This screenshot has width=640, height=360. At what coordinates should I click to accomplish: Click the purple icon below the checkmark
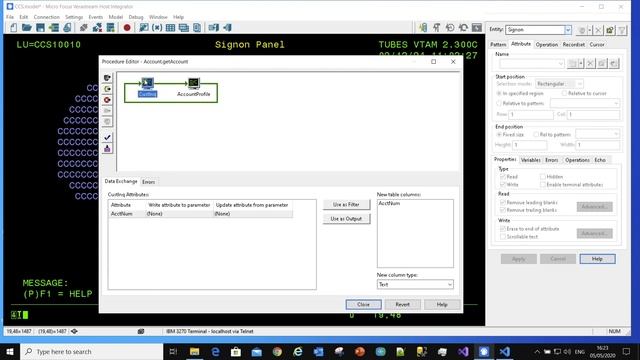tap(107, 149)
